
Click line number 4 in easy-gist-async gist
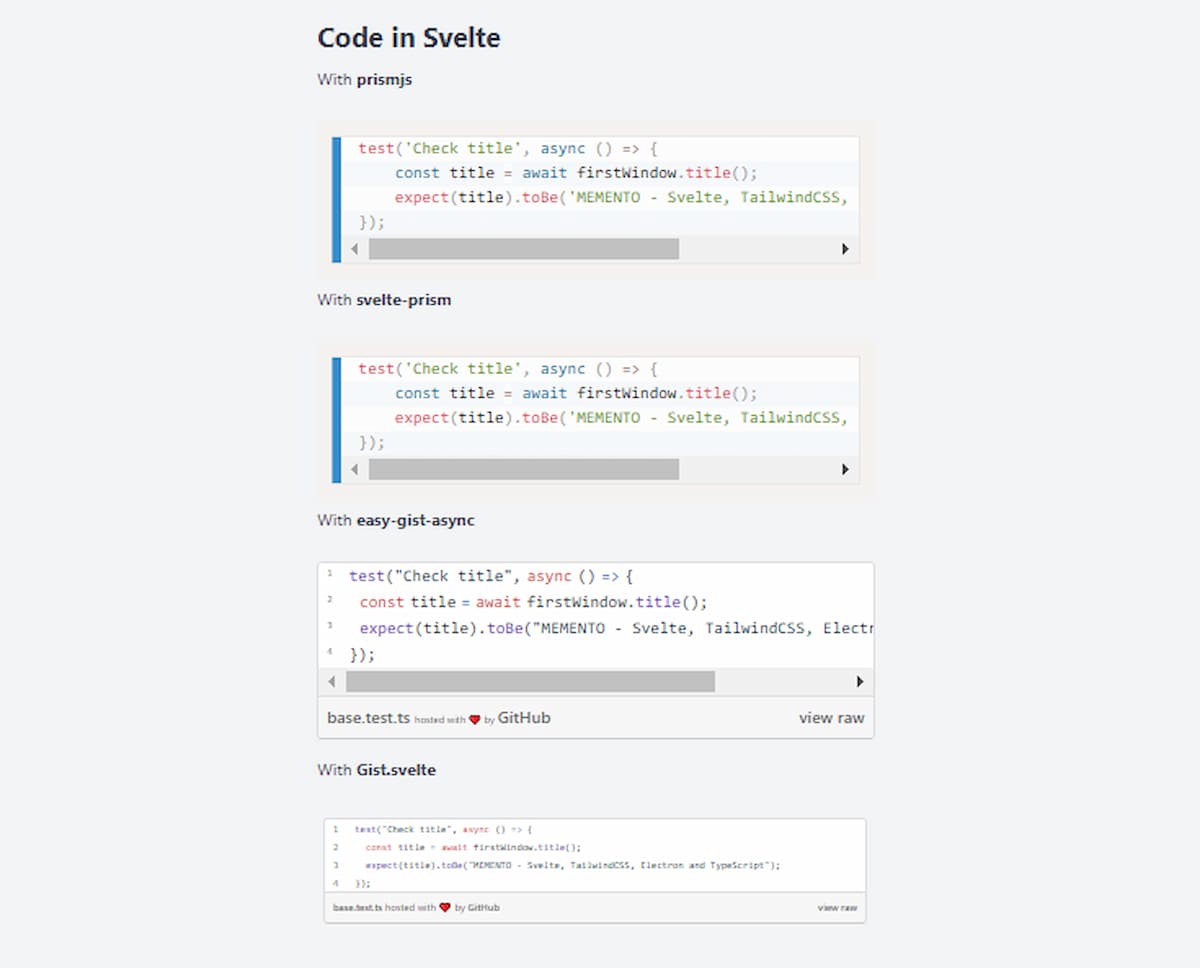[x=329, y=652]
